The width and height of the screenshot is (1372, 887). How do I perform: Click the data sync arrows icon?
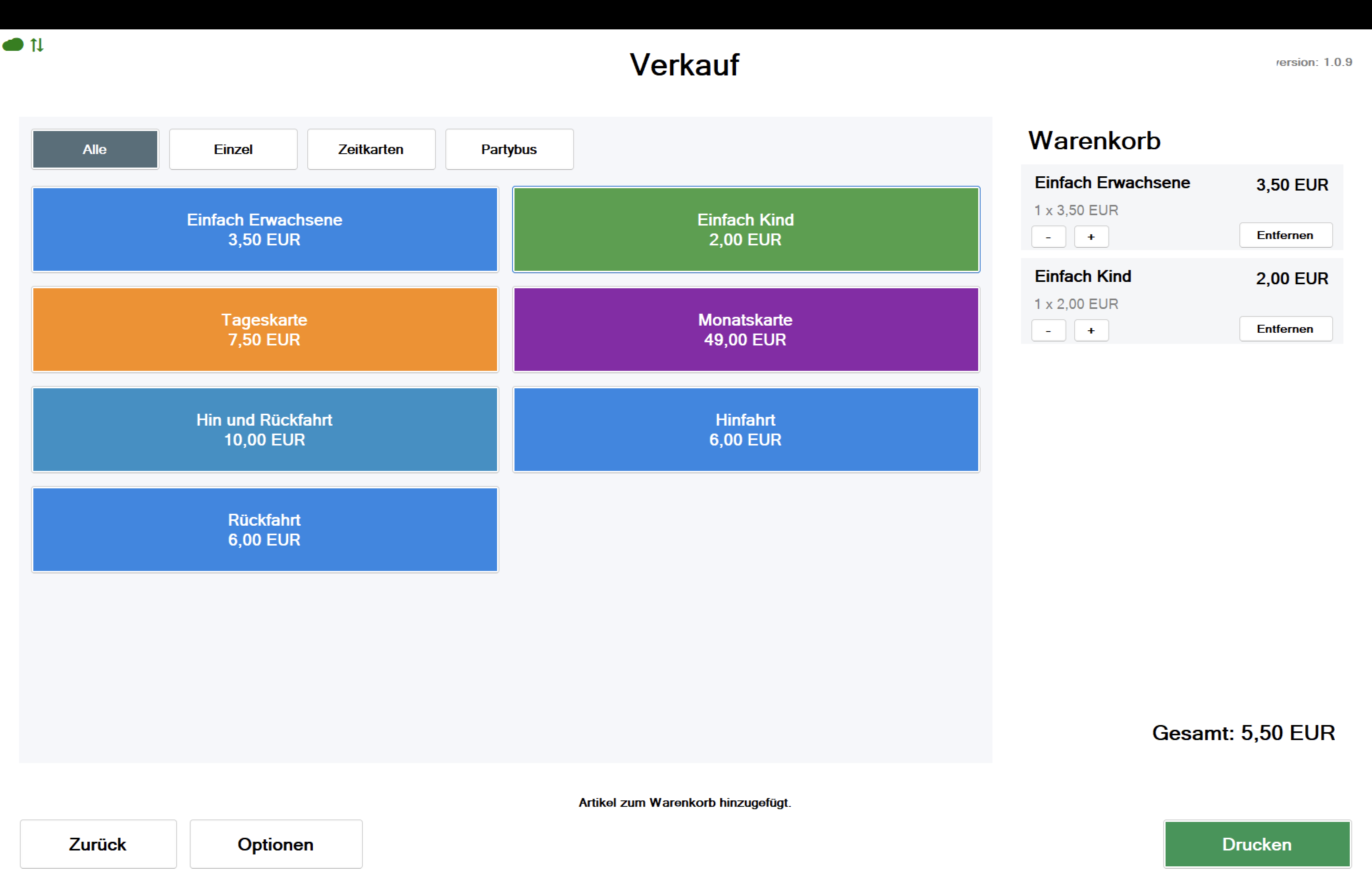[x=37, y=45]
